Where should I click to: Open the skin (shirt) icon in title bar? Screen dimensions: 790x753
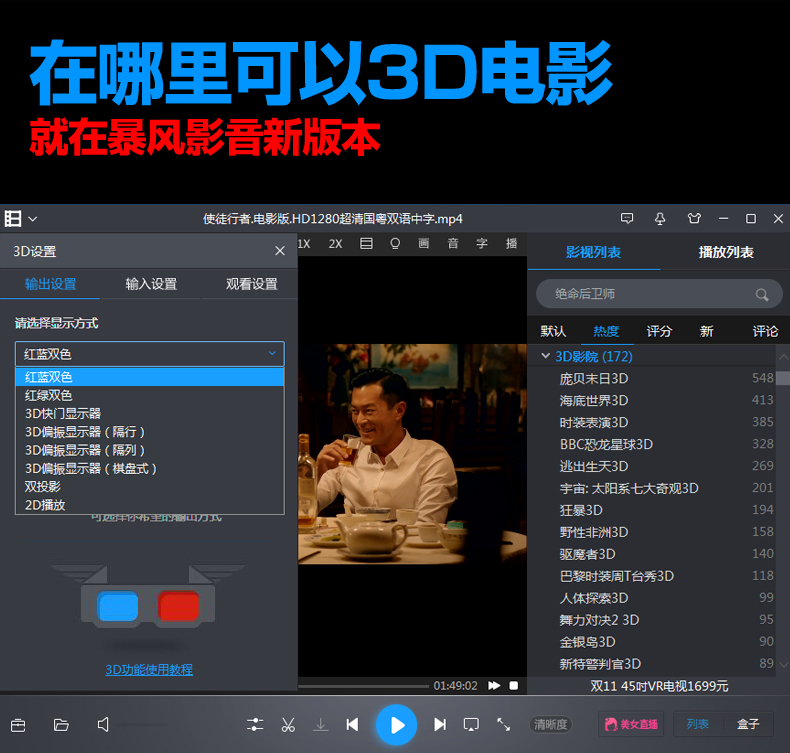click(694, 219)
